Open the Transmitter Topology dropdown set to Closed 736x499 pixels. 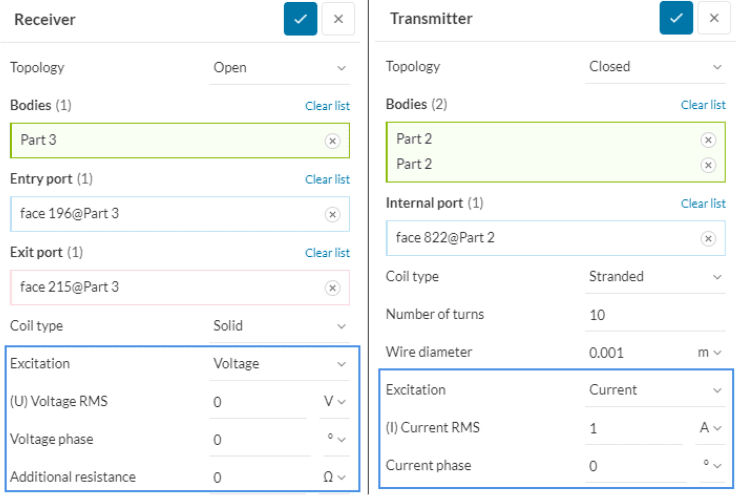coord(655,67)
